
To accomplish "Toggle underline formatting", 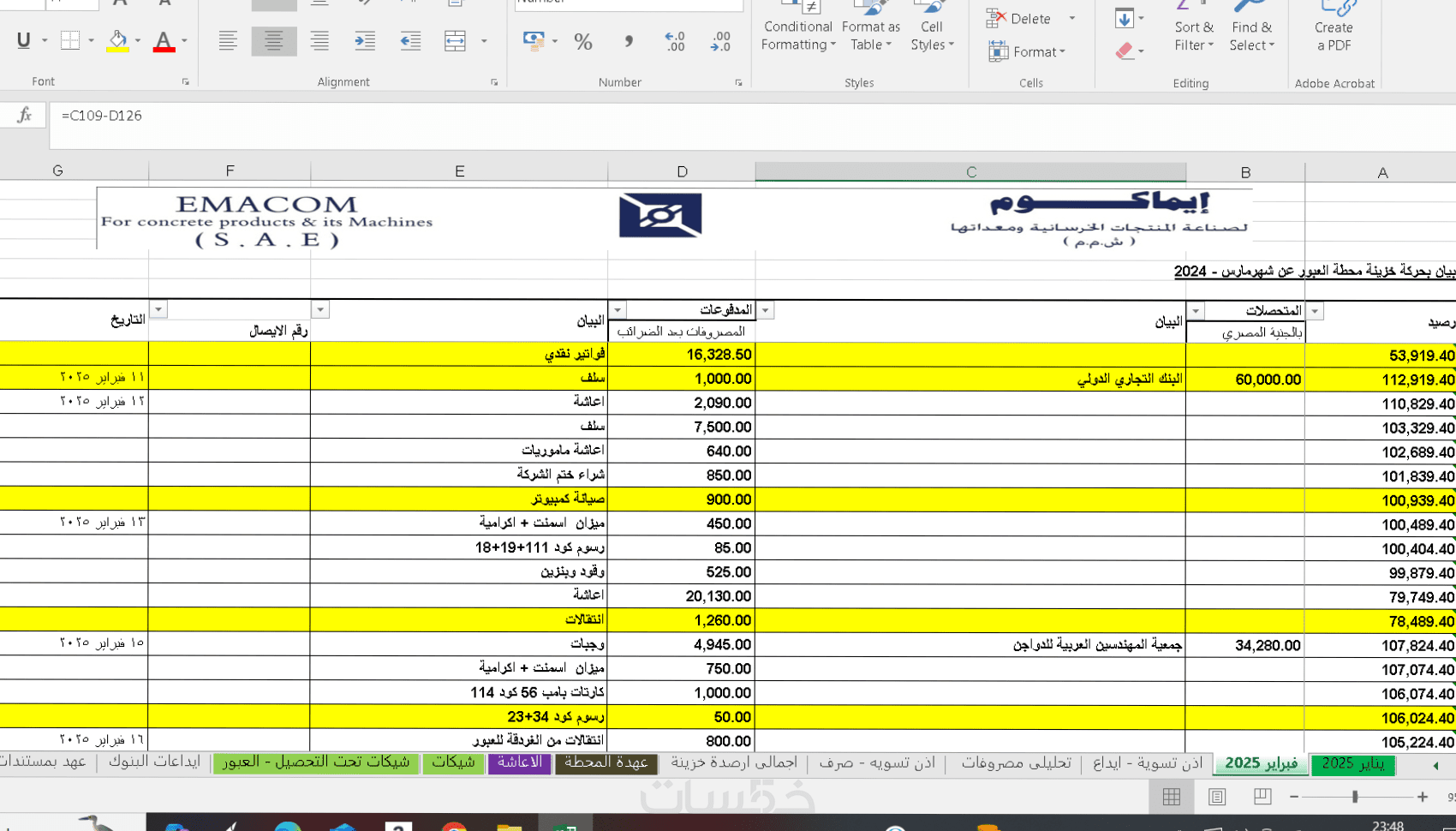I will point(23,40).
